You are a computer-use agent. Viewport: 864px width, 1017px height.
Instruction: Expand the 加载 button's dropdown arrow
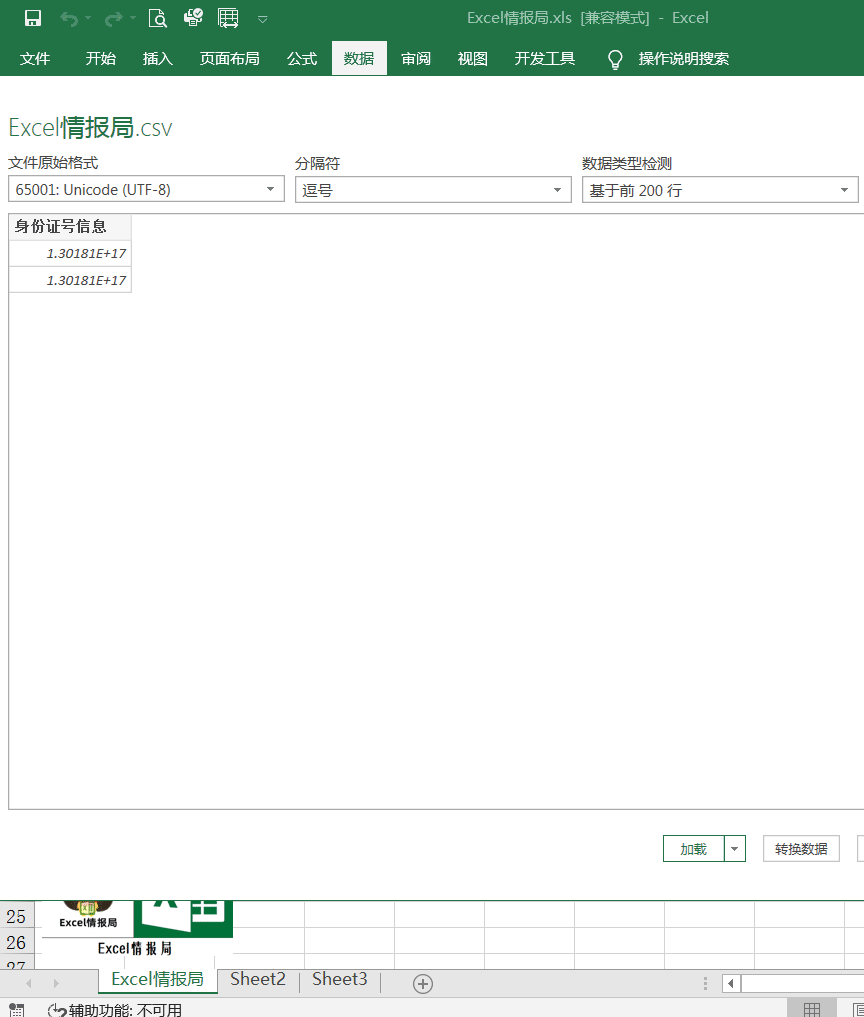click(x=735, y=849)
